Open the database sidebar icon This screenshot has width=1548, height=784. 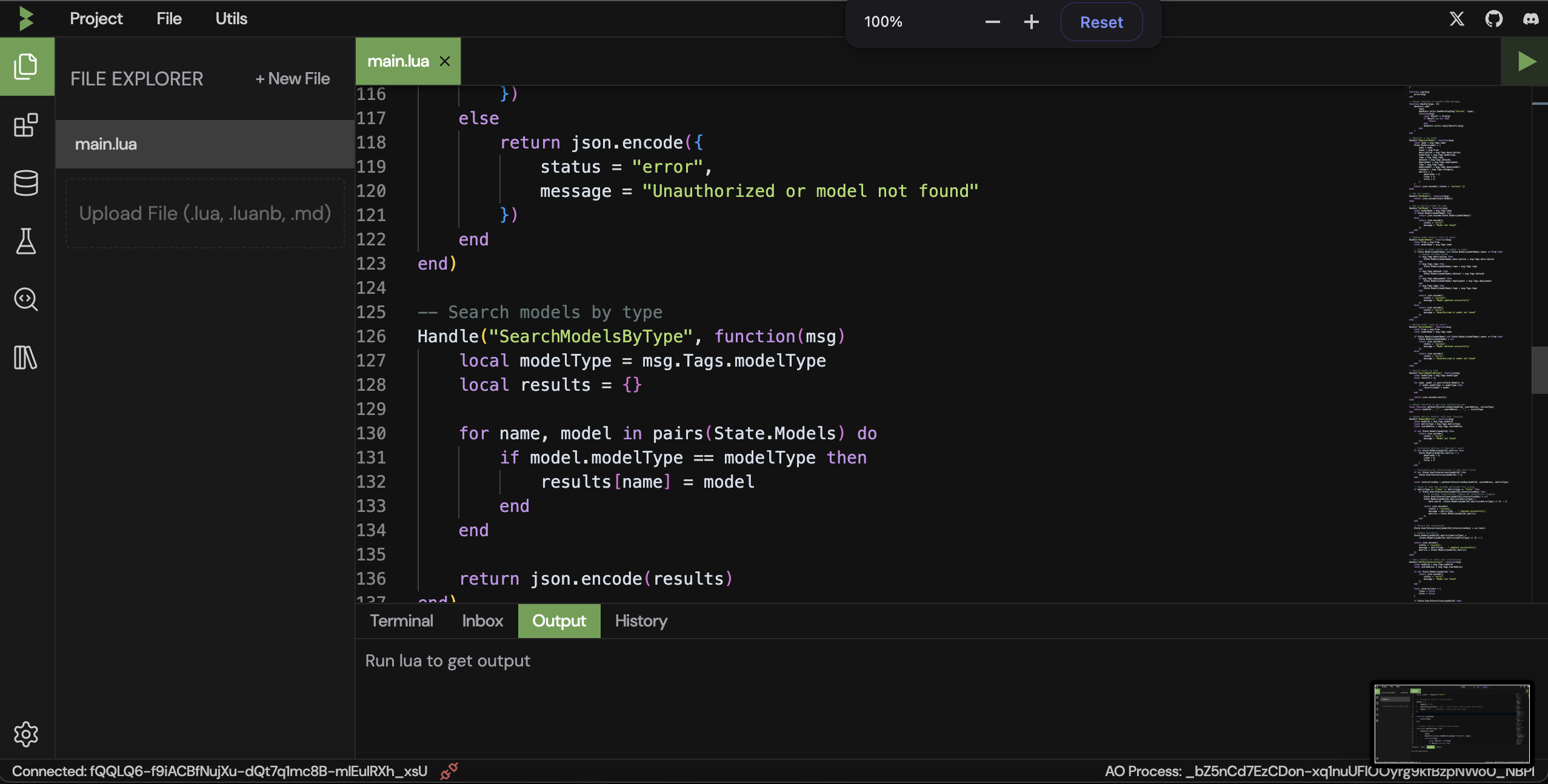[26, 183]
